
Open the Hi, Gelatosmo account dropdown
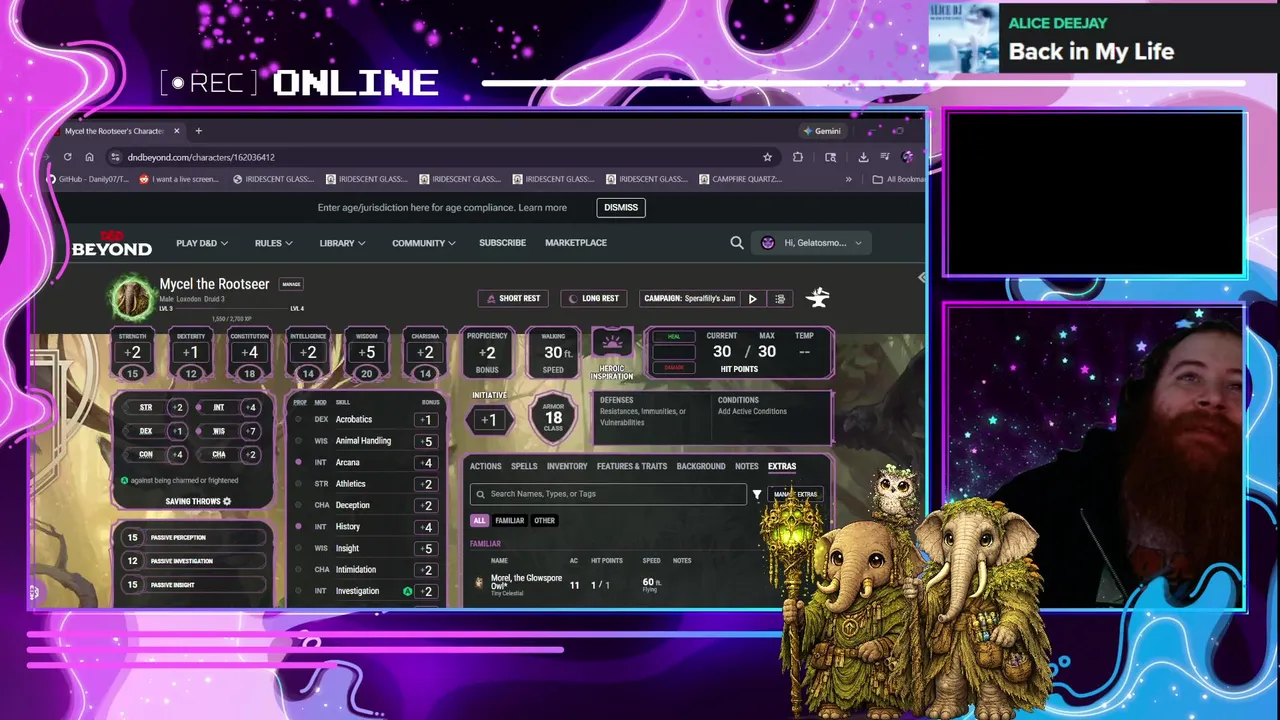(811, 243)
